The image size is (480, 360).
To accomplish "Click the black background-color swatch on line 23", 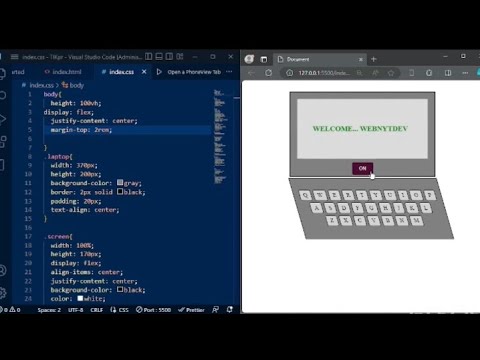I will coord(120,289).
